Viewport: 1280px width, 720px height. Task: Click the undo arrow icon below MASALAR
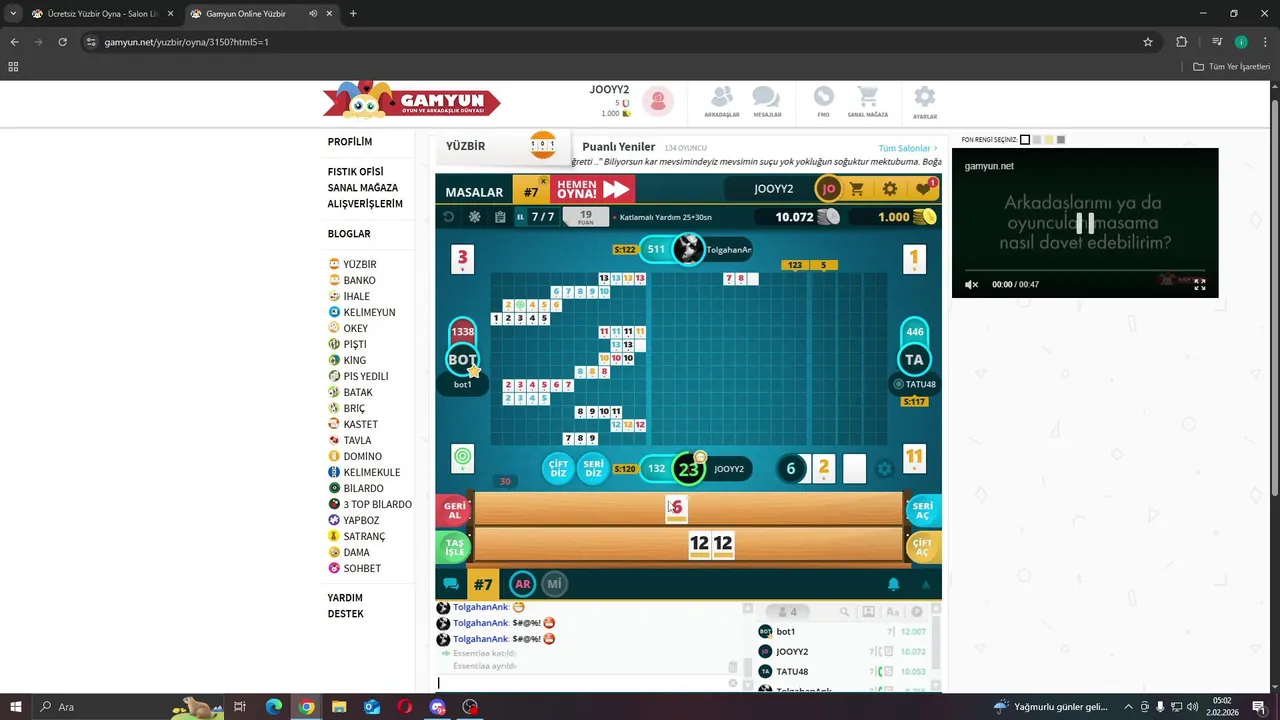(x=449, y=217)
